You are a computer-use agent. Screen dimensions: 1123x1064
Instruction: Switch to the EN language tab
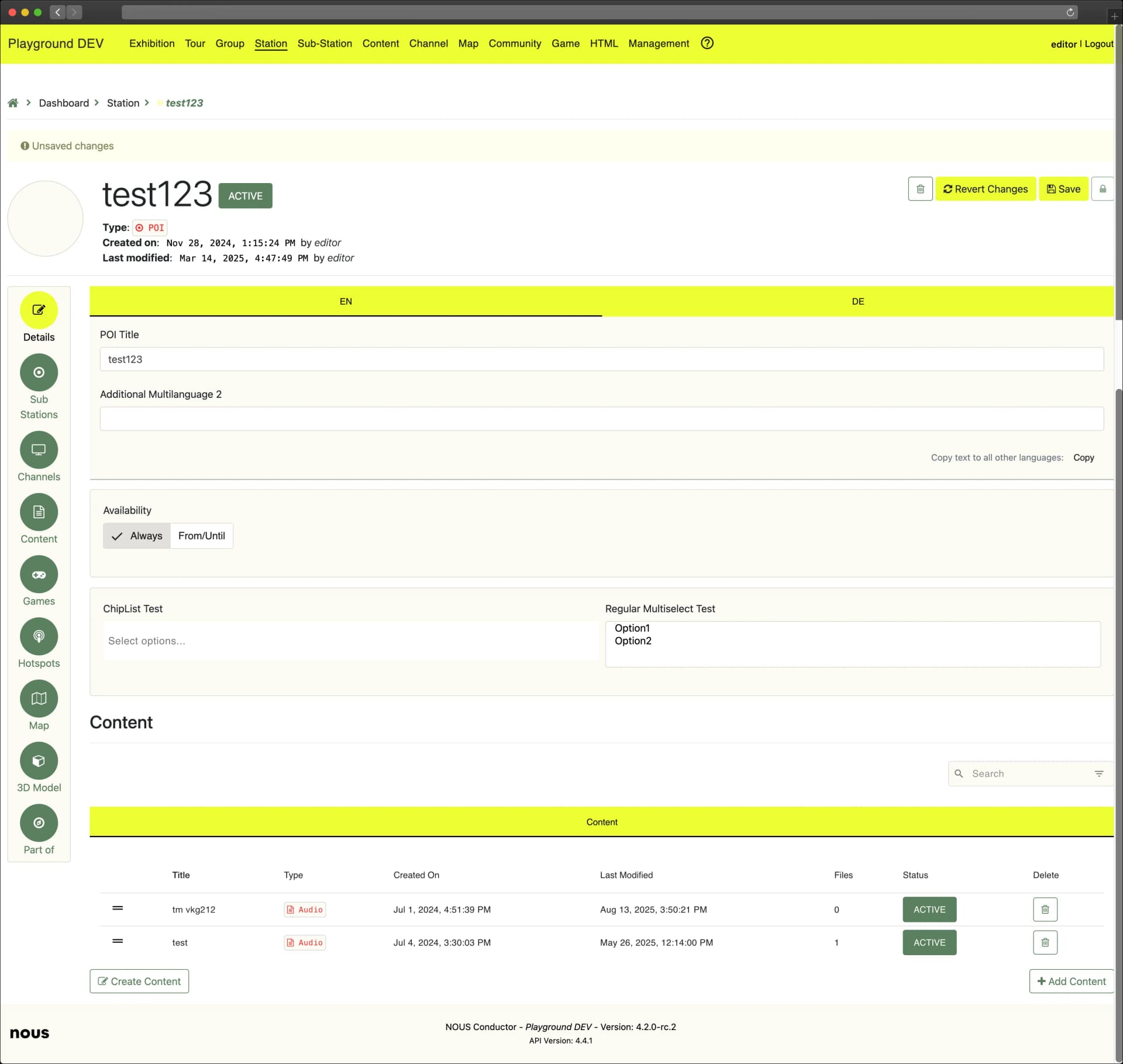point(346,301)
